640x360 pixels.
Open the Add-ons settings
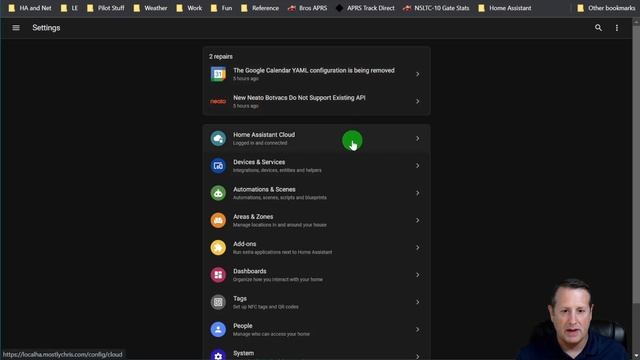(316, 248)
